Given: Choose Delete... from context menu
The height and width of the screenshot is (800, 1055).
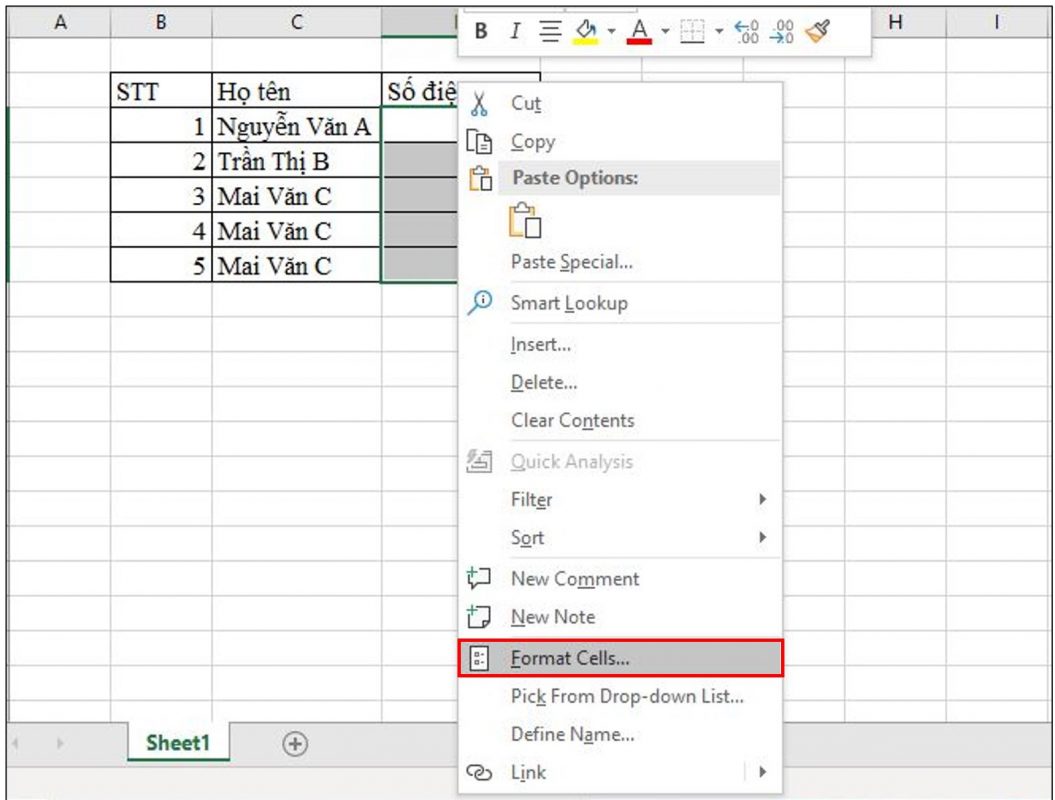Looking at the screenshot, I should pyautogui.click(x=620, y=382).
